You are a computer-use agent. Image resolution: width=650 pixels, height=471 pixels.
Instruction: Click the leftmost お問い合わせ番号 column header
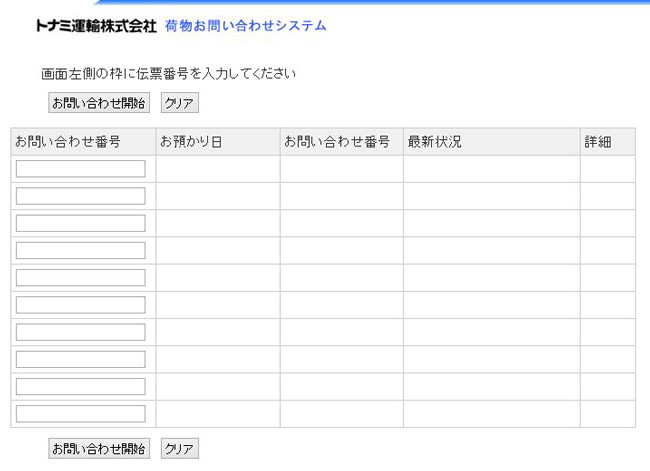pos(68,142)
